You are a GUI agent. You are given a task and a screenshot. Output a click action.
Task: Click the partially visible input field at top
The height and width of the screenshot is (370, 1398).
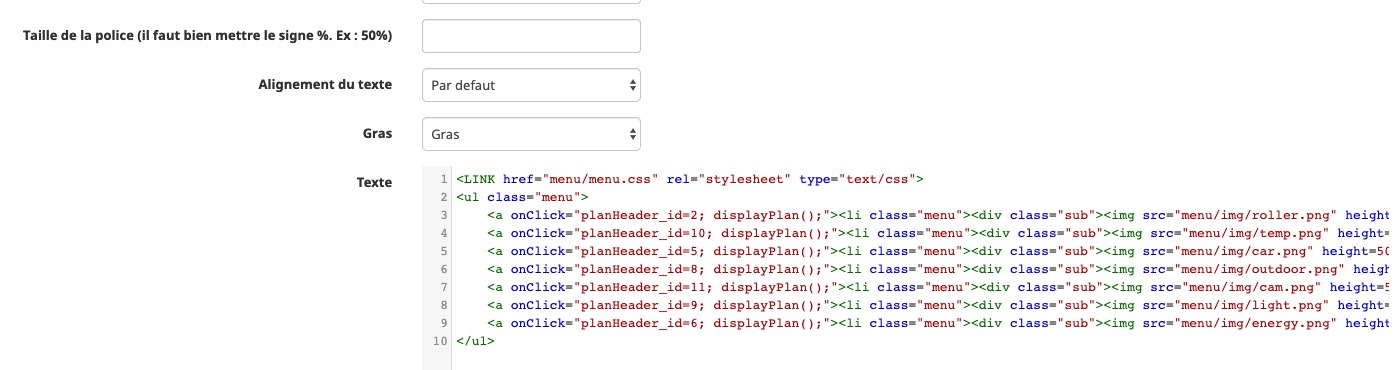click(x=531, y=2)
